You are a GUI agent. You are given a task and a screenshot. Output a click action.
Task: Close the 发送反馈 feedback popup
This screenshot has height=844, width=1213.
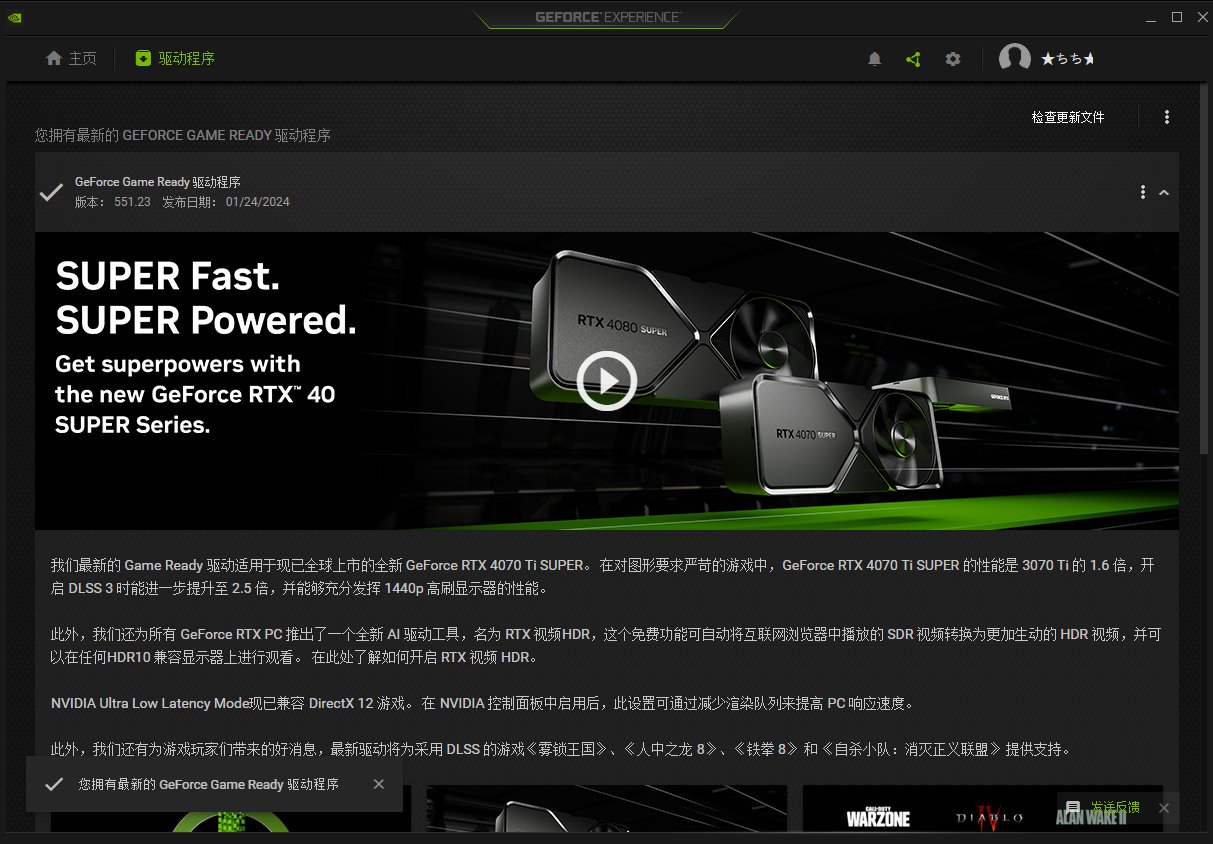click(x=1164, y=807)
